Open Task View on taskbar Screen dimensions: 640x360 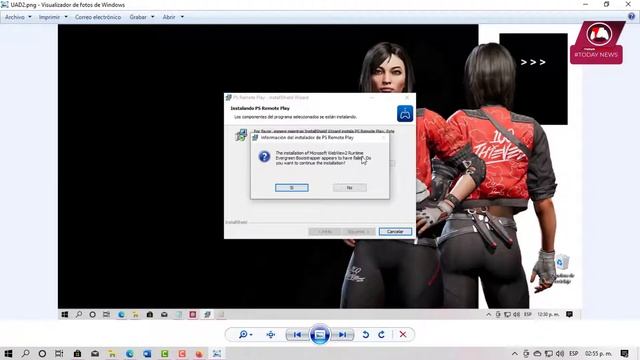tap(59, 353)
